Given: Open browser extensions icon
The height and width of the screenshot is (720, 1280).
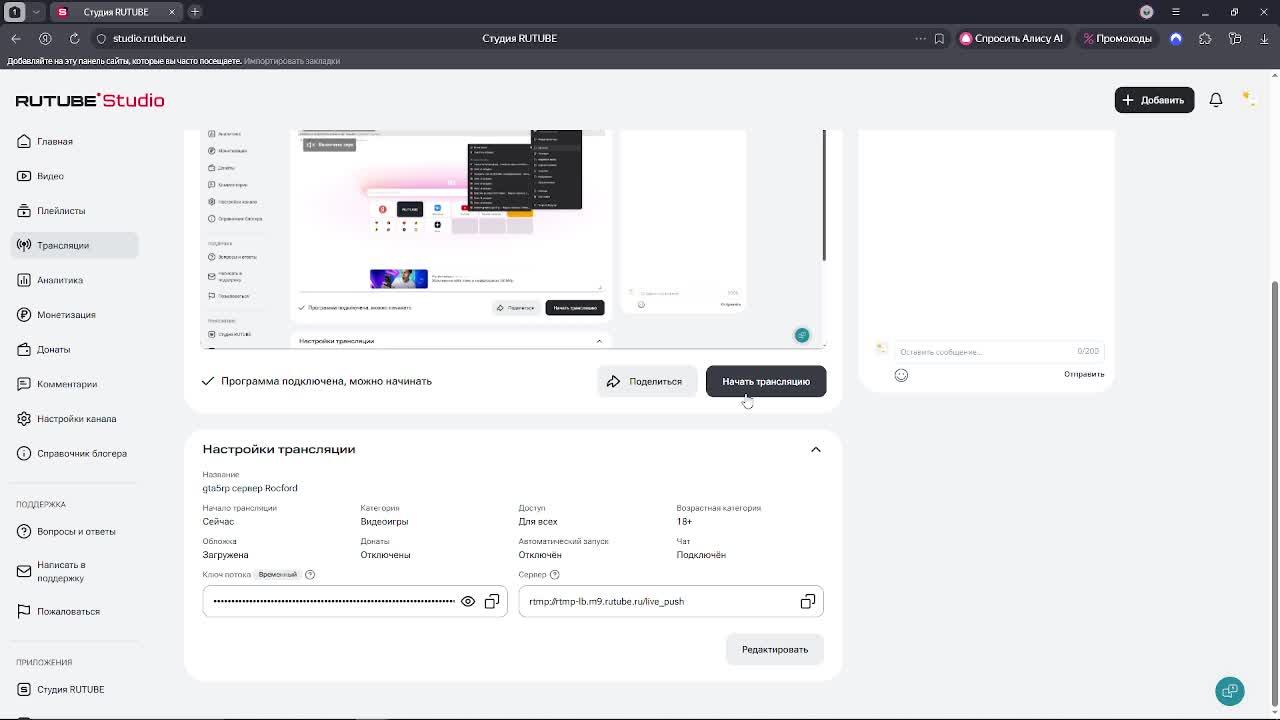Looking at the screenshot, I should point(1205,38).
